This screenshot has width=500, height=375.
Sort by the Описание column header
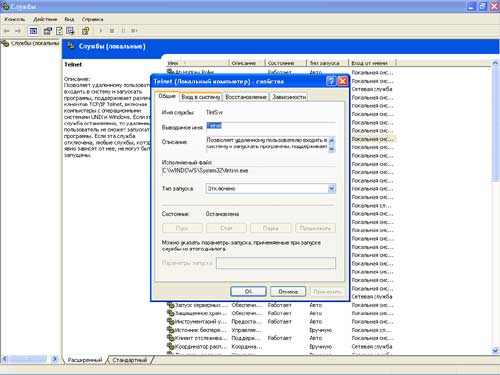tap(247, 63)
